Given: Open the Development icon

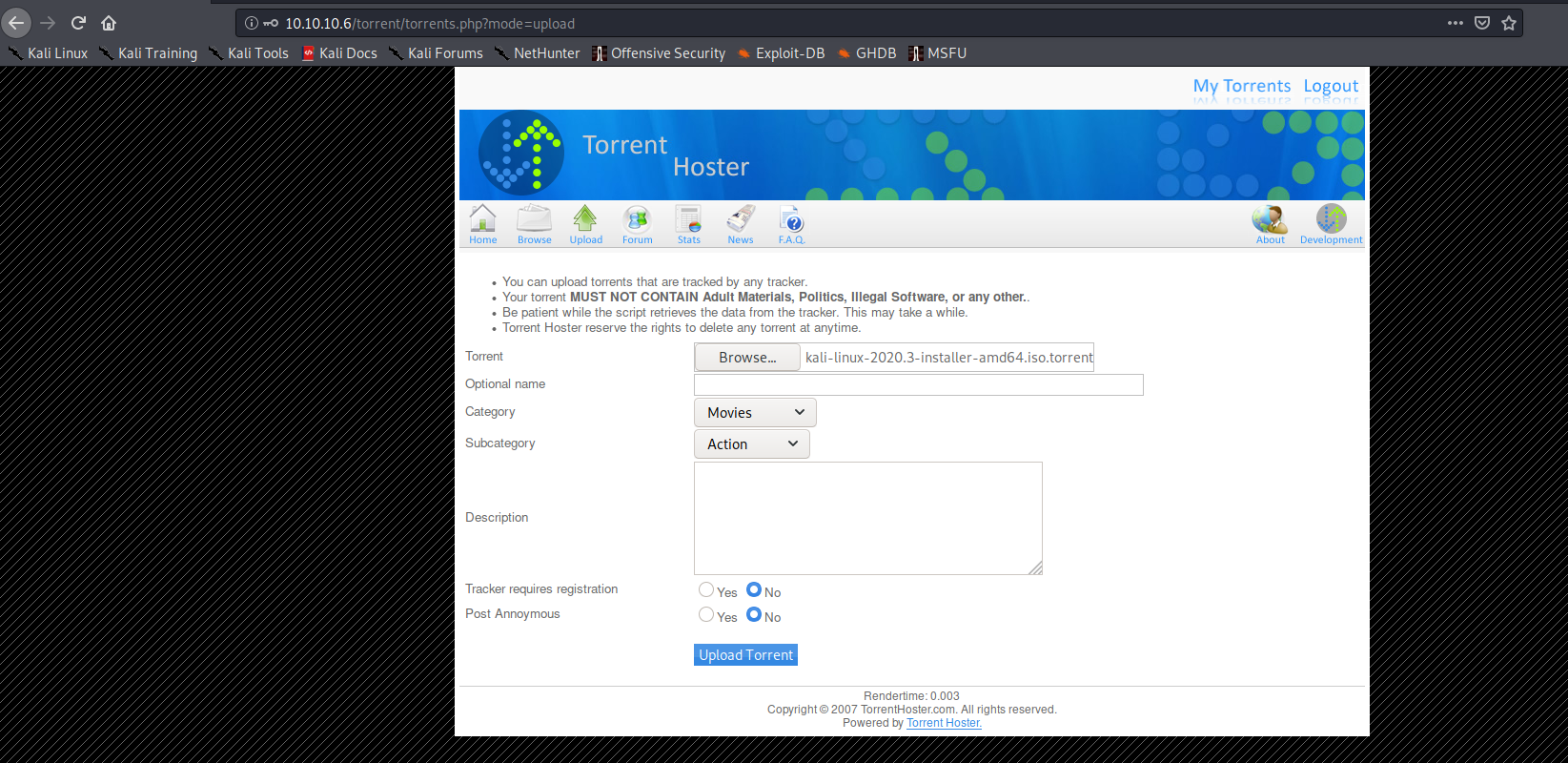Looking at the screenshot, I should pos(1331,220).
